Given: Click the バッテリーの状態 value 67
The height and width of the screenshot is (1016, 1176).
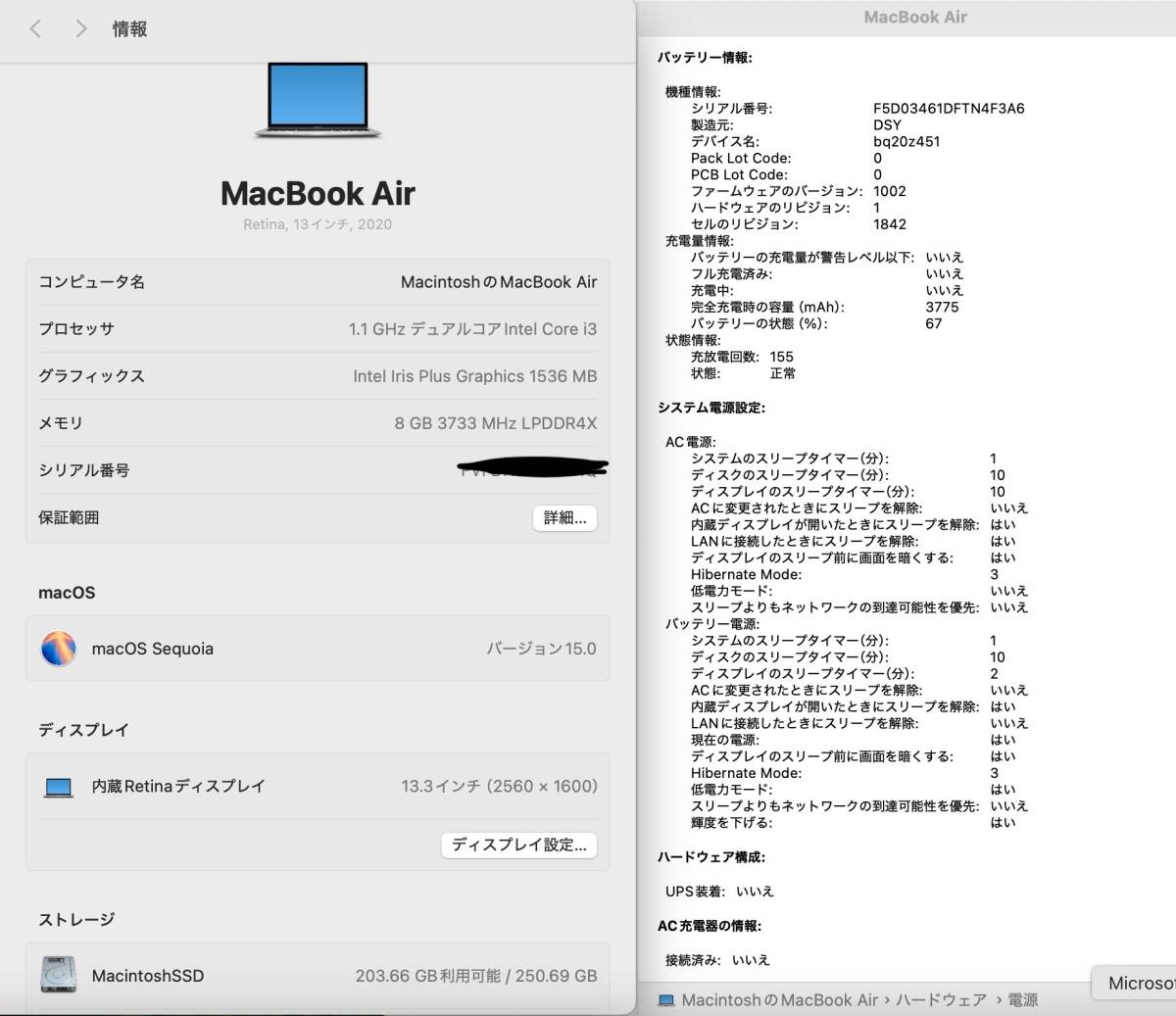Looking at the screenshot, I should 934,323.
